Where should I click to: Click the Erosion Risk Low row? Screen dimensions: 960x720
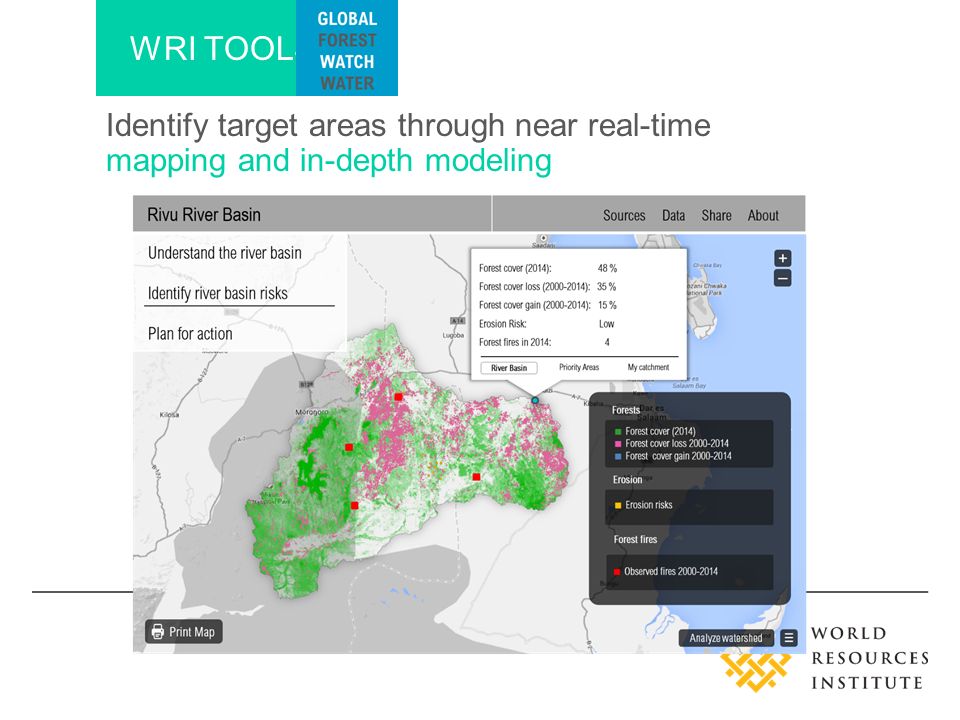pyautogui.click(x=547, y=324)
